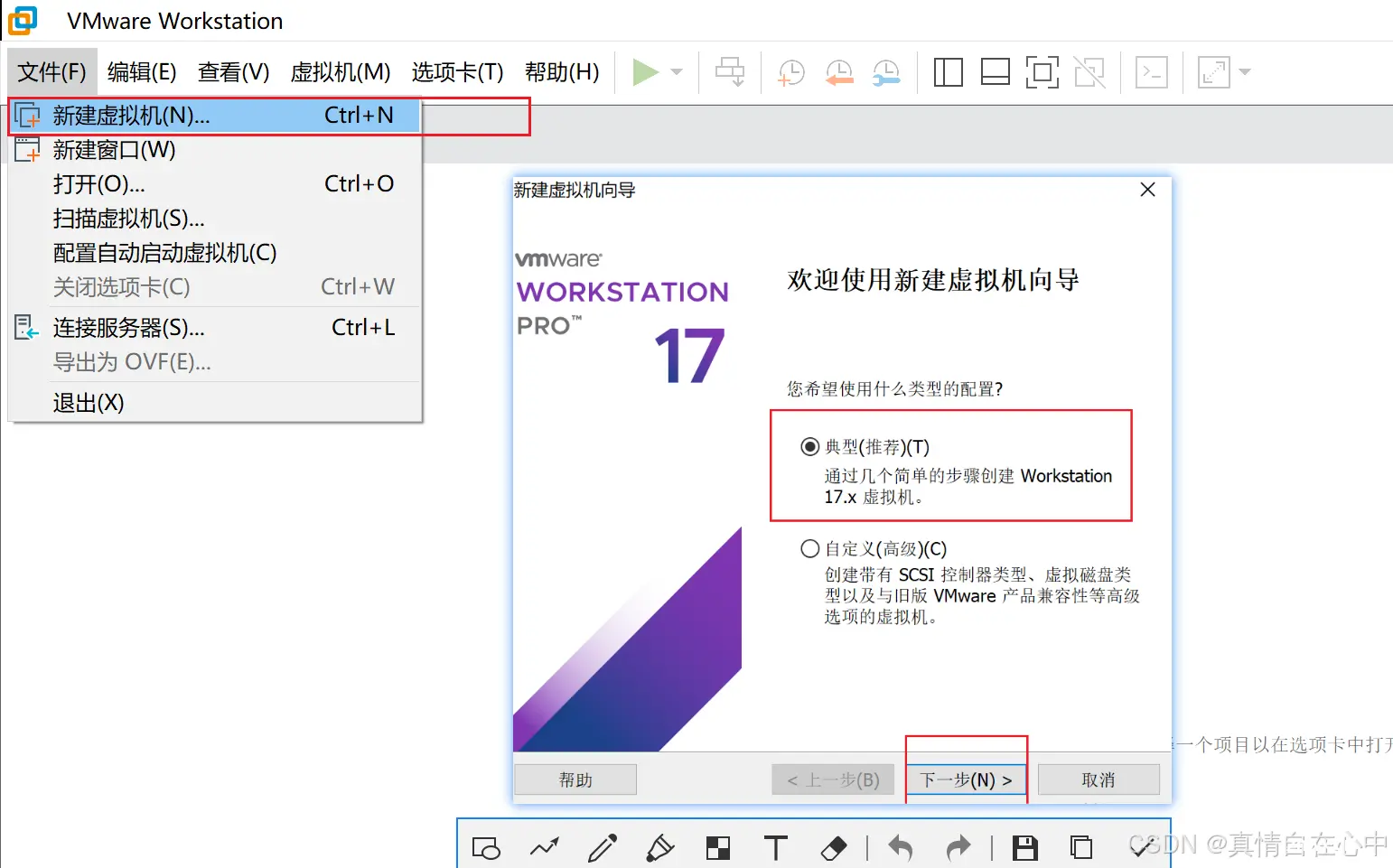Viewport: 1393px width, 868px height.
Task: Click the 下一步(N) > button
Action: tap(967, 779)
